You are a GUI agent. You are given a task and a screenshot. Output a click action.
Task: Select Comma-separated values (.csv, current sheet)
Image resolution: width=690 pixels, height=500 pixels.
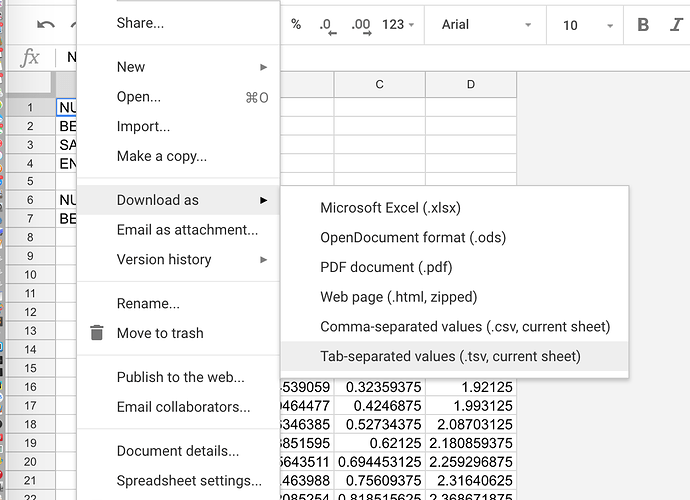[x=465, y=326]
